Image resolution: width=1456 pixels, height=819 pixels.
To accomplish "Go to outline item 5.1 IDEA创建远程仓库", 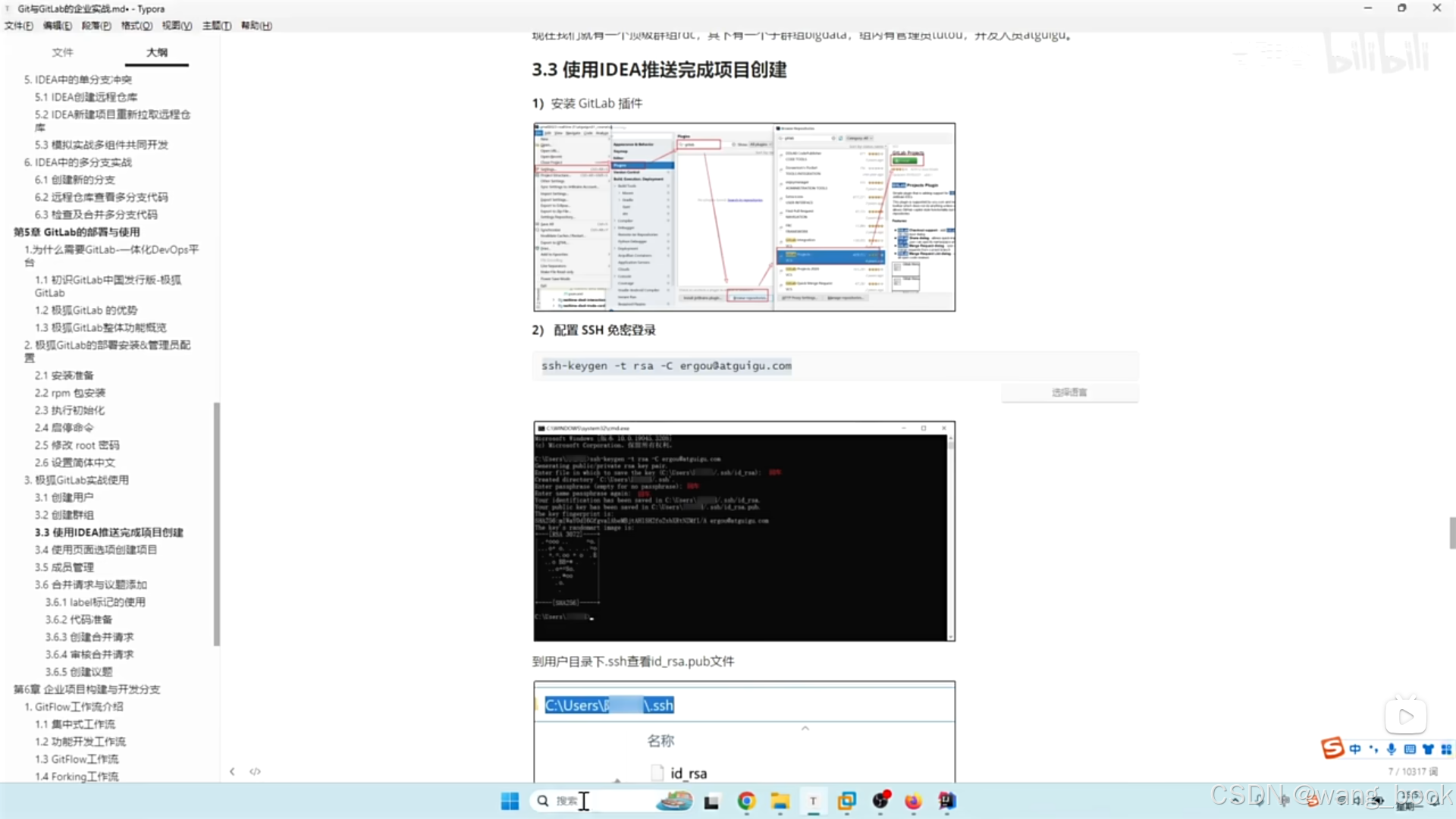I will pos(86,97).
